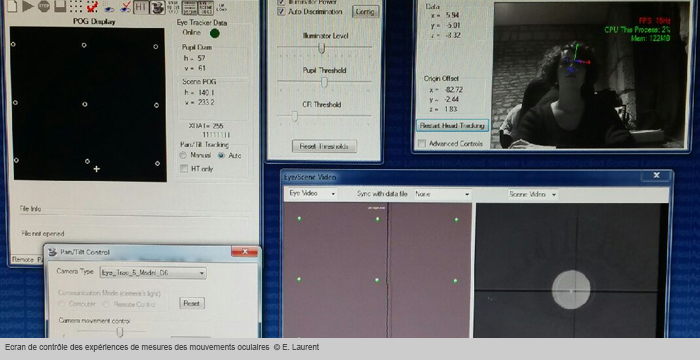Click the Reset Thresholds button
700x360 pixels.
325,146
